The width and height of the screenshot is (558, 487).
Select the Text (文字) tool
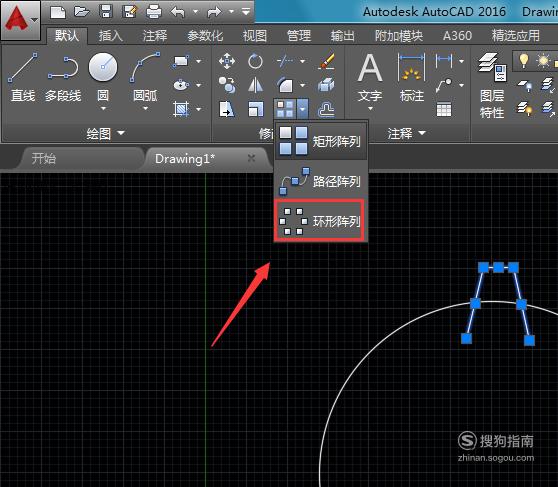(x=370, y=78)
